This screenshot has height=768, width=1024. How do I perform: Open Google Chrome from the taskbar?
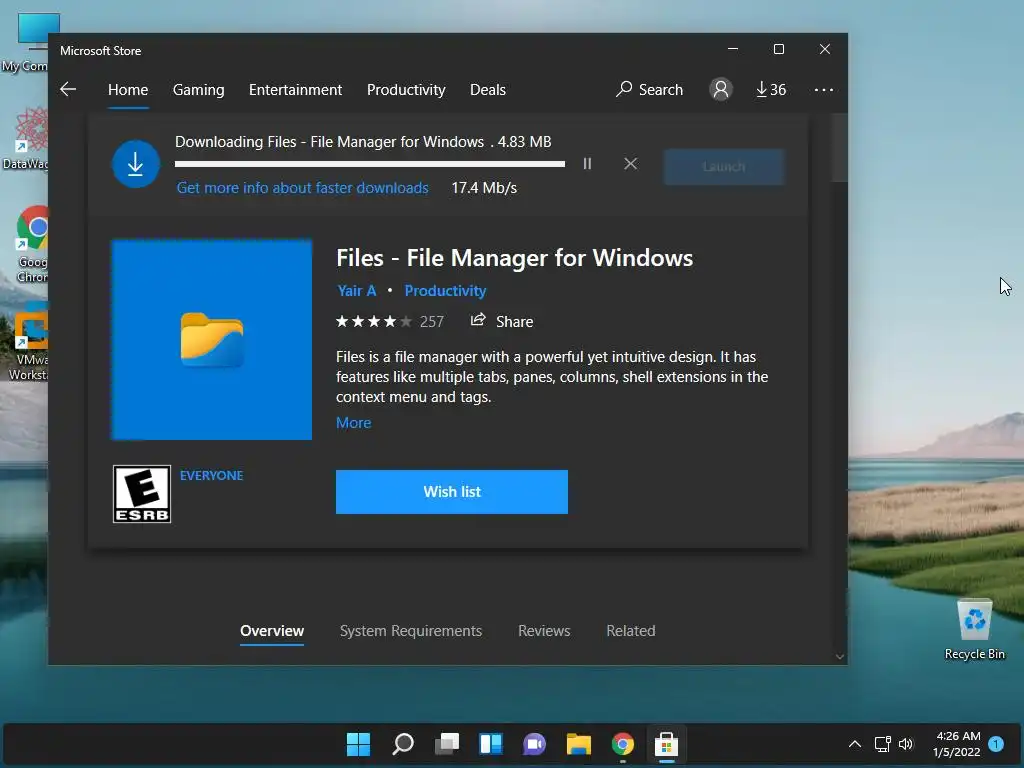pyautogui.click(x=622, y=744)
